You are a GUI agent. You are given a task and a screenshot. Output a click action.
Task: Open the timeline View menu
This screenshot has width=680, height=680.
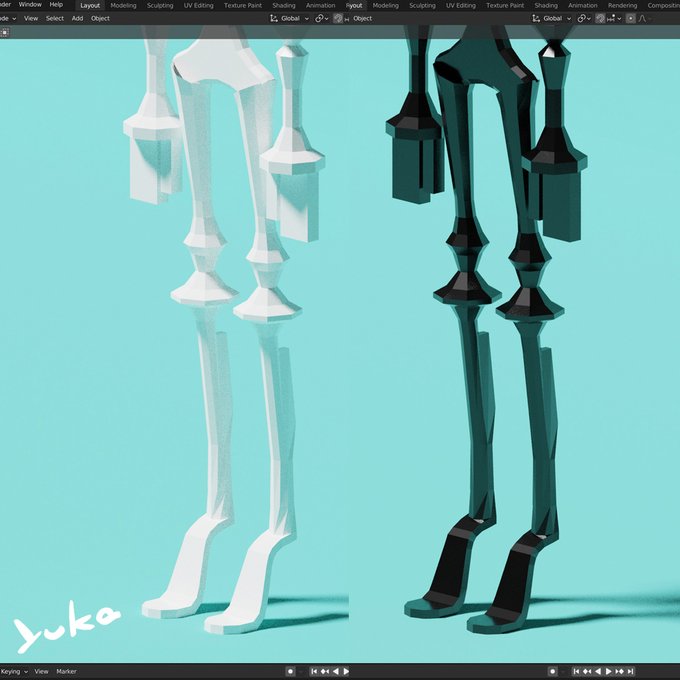click(41, 671)
